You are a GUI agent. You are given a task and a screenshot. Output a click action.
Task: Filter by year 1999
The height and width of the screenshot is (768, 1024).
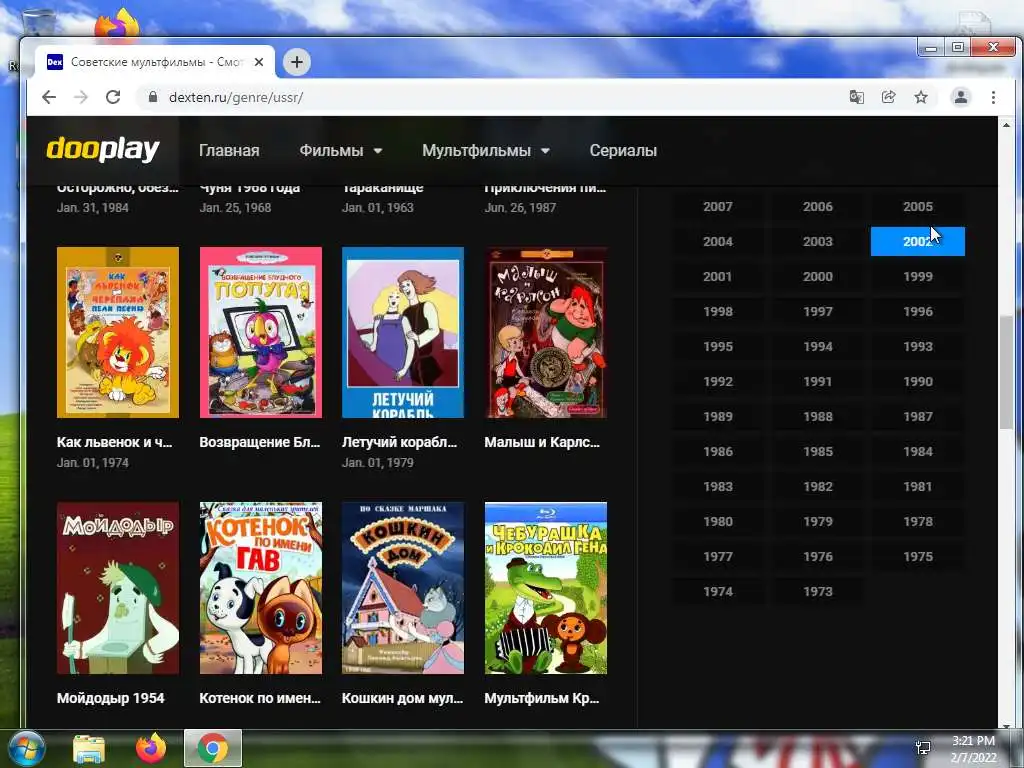(918, 276)
